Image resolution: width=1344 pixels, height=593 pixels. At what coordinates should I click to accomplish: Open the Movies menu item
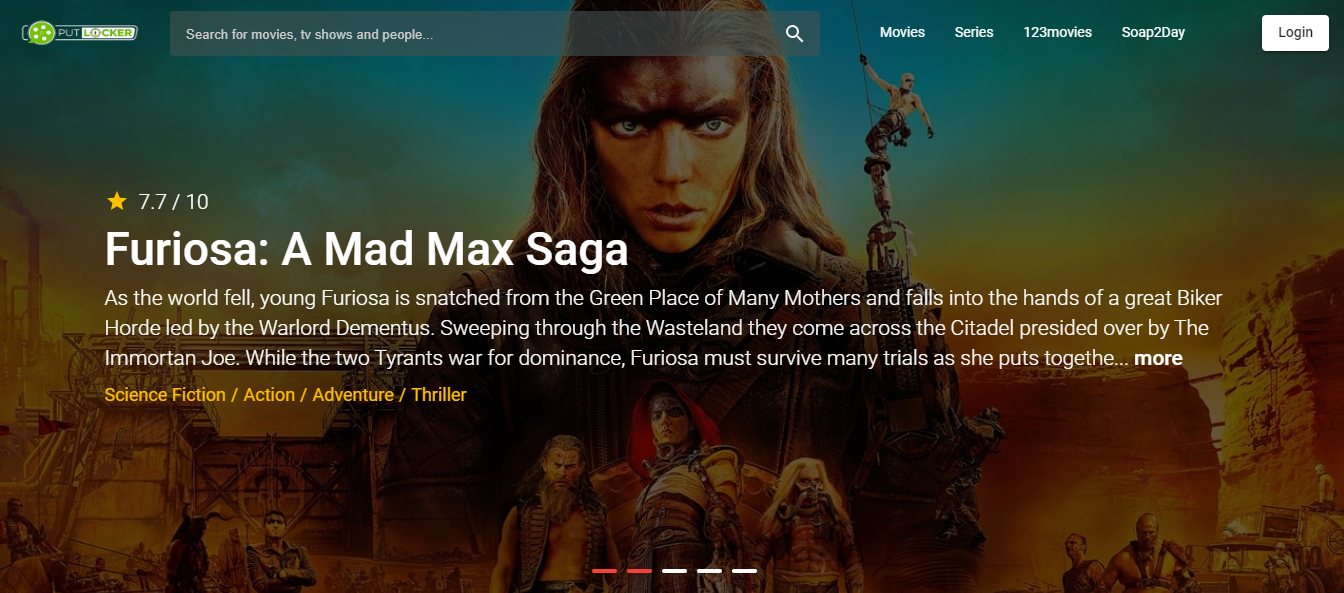click(902, 32)
